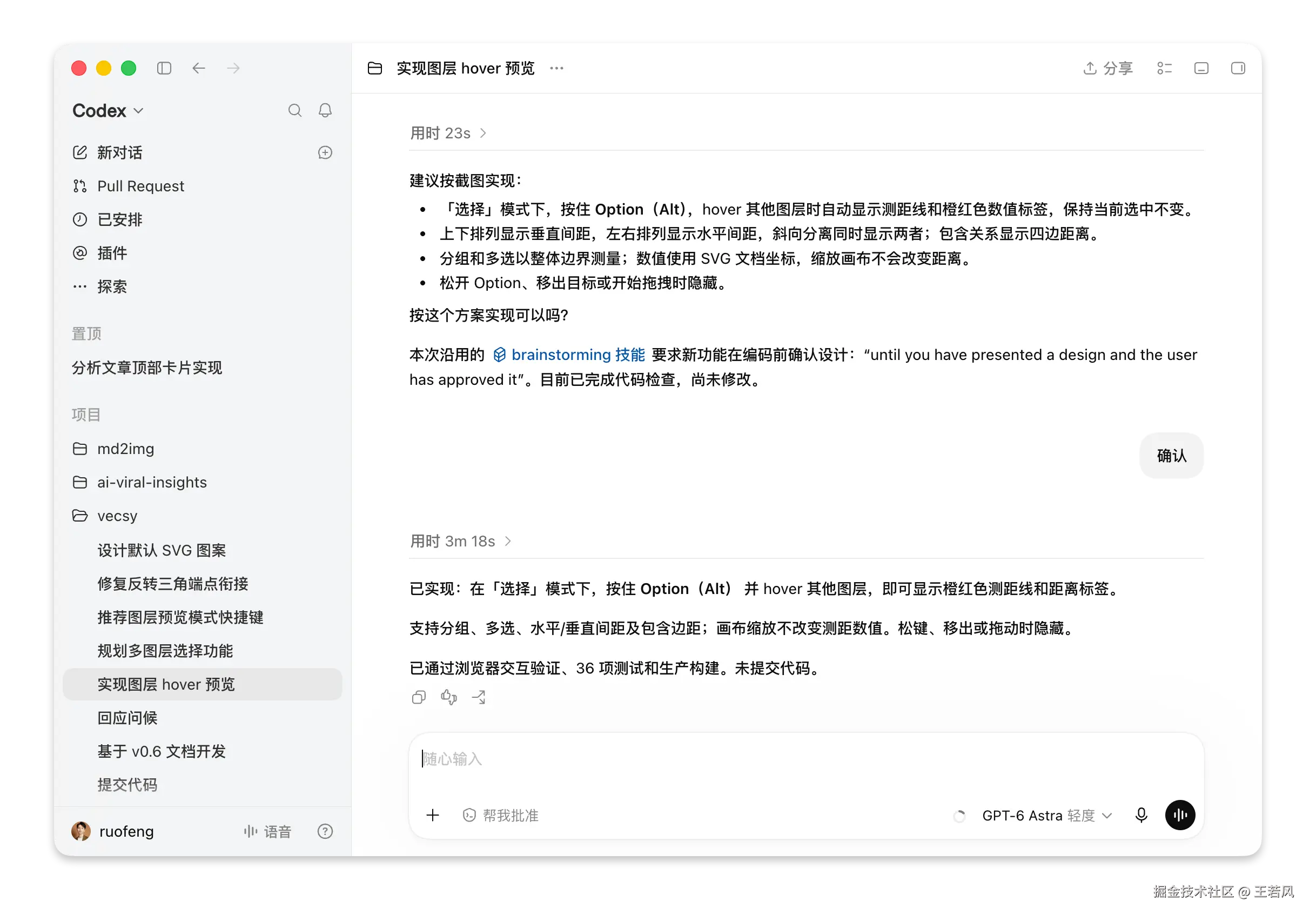
Task: Open 探索 explore section
Action: 203,286
